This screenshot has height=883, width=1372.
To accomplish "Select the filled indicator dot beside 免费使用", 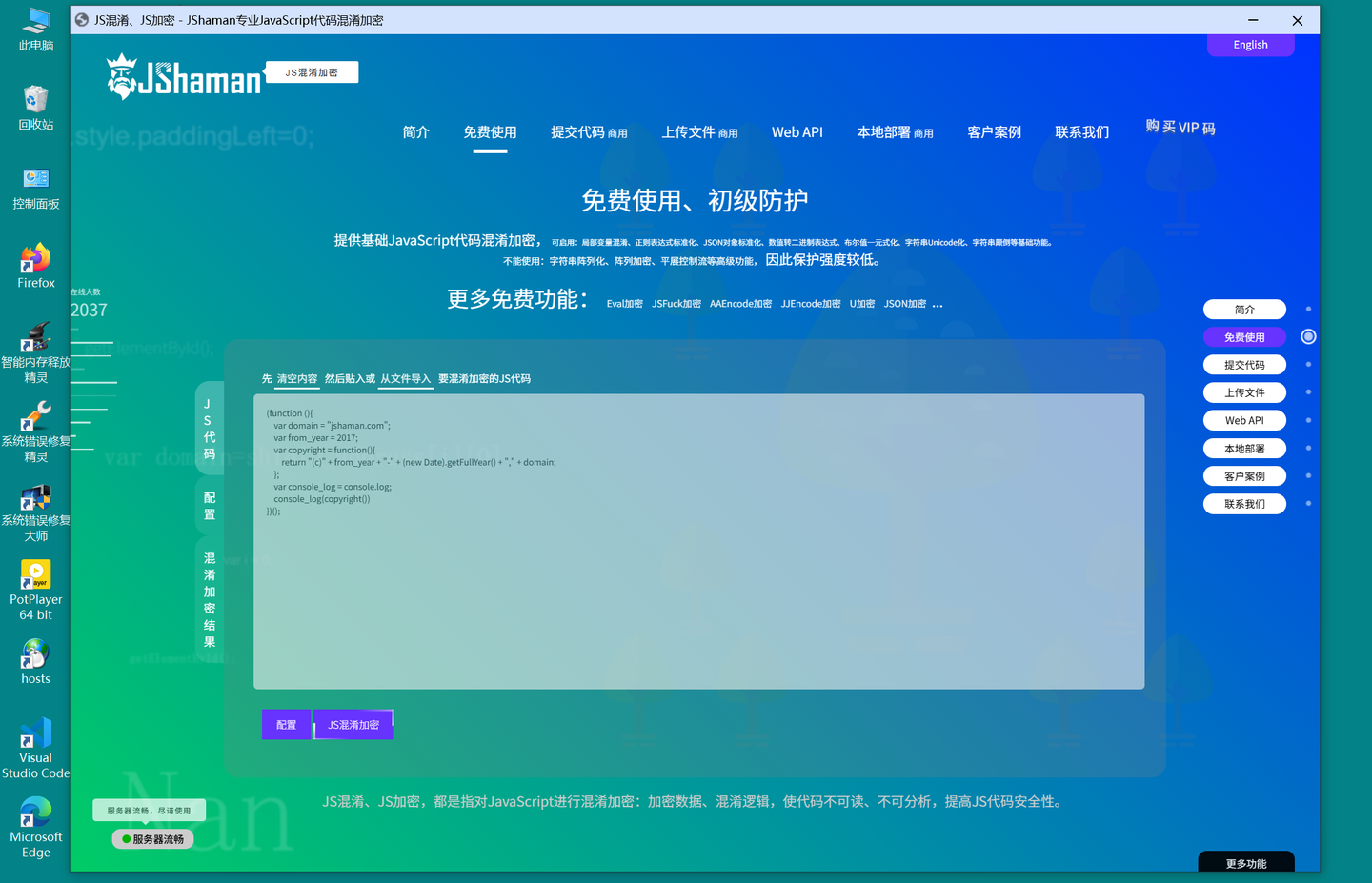I will click(1308, 335).
